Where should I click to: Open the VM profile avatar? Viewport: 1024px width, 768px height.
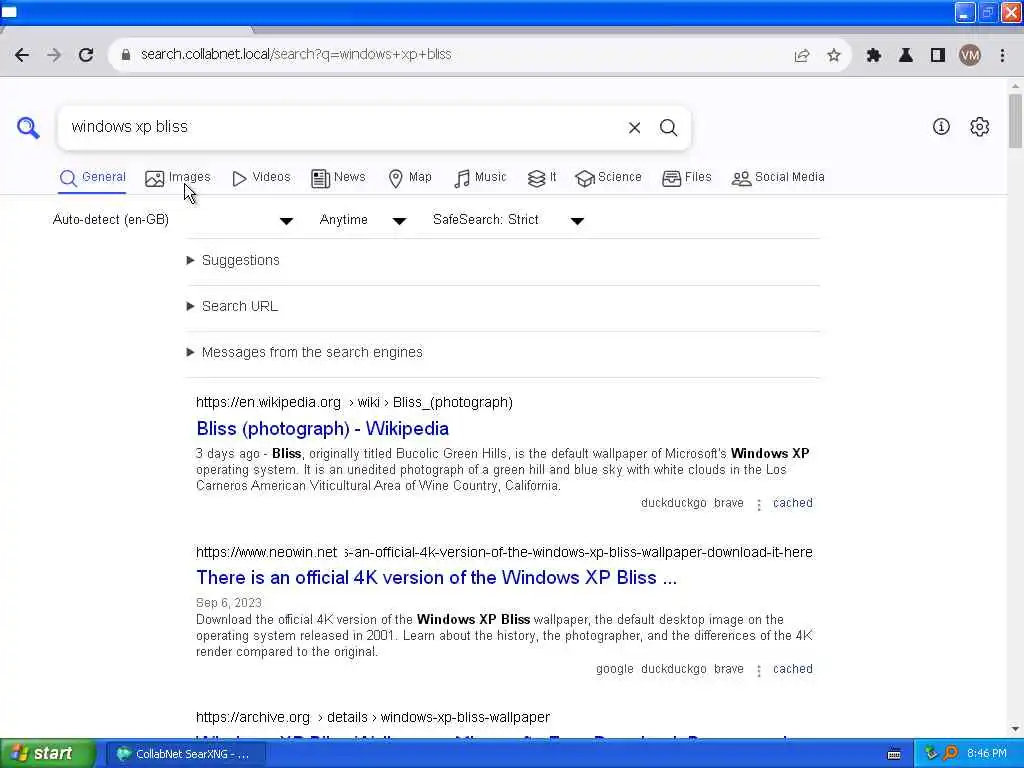point(970,56)
